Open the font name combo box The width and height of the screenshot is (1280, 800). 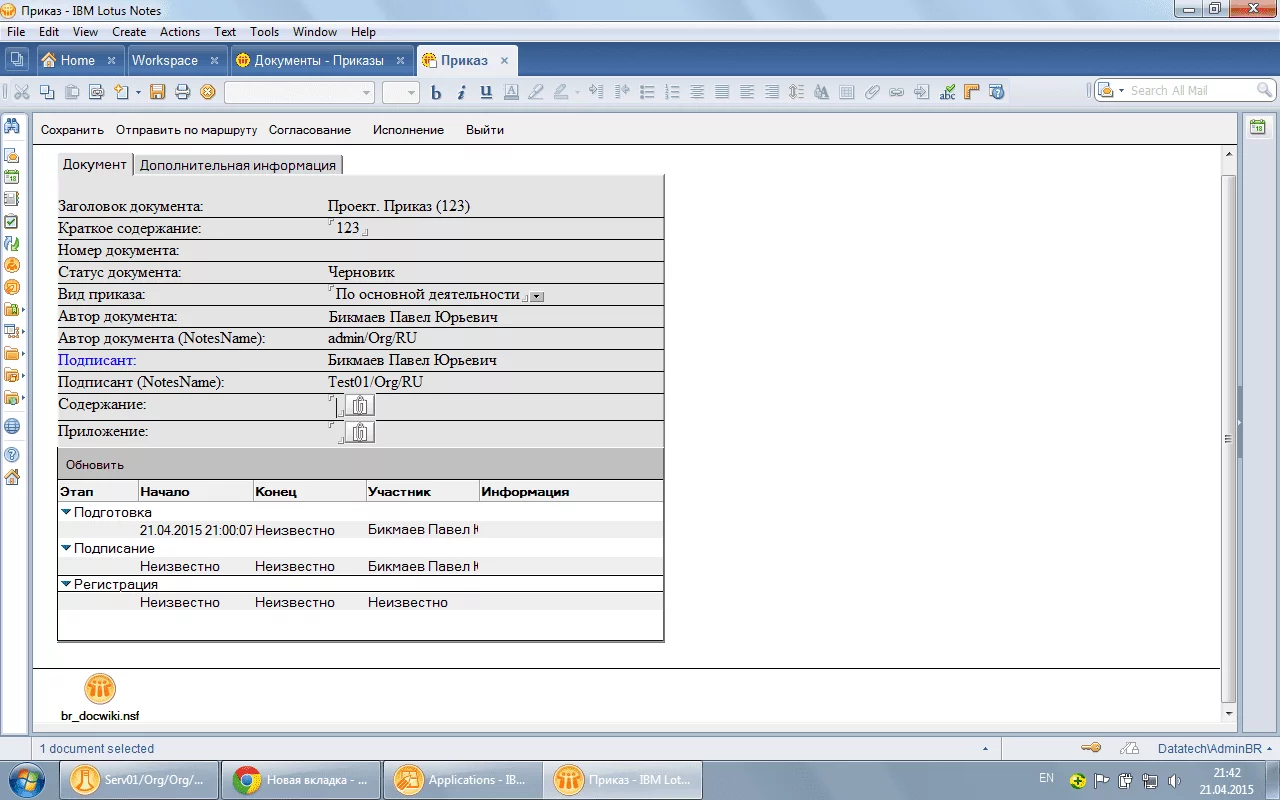point(298,92)
